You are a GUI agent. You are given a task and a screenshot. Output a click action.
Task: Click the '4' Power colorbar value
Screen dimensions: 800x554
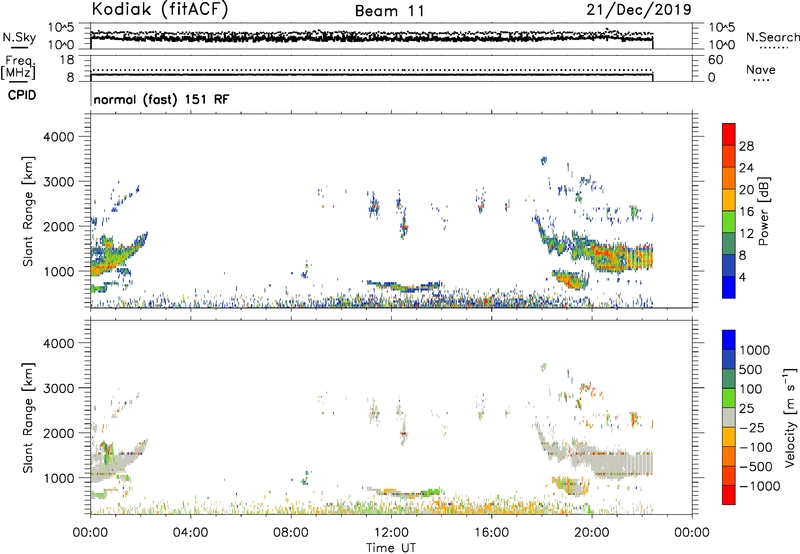pyautogui.click(x=742, y=277)
